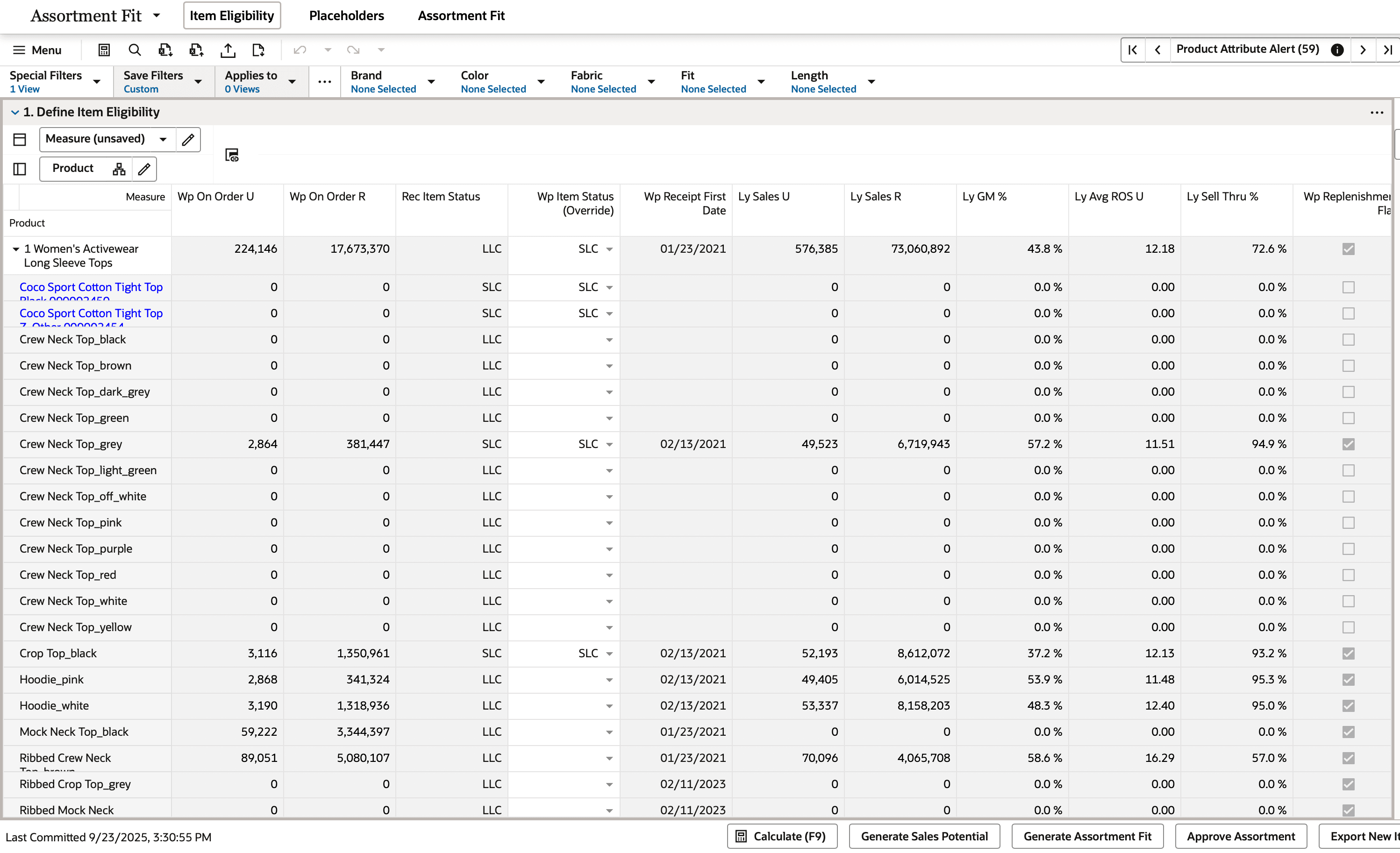Switch to the Placeholders tab

[346, 15]
